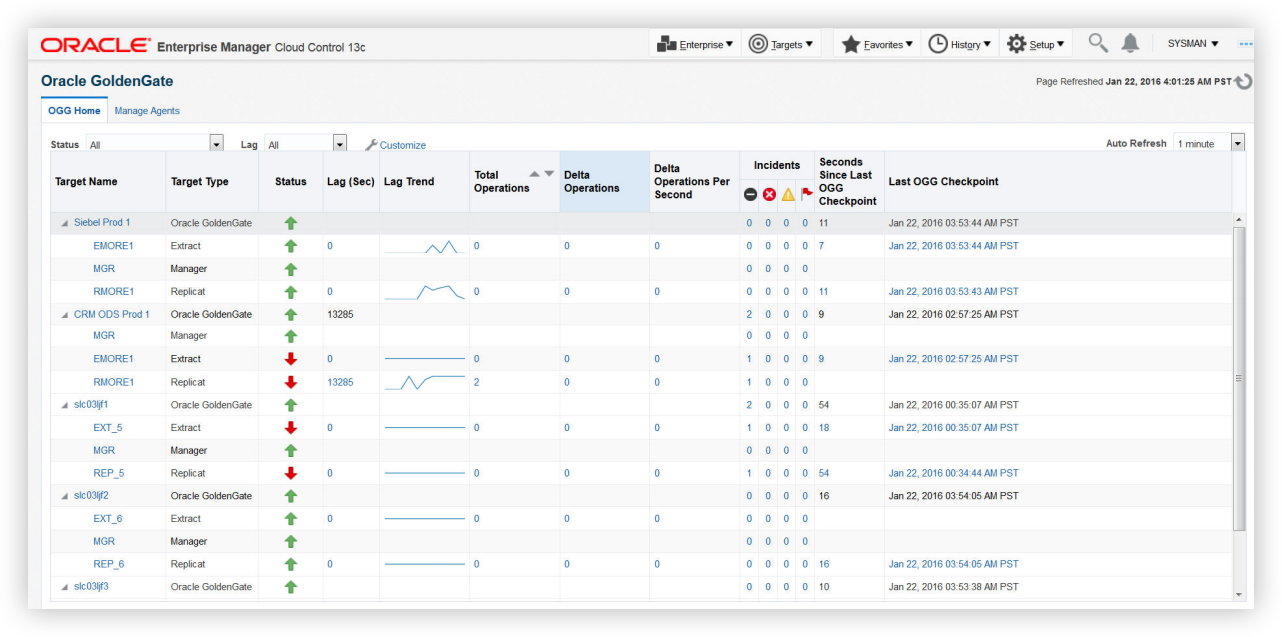Open the Targets menu
Screen dimensions: 1282x637
pyautogui.click(x=781, y=44)
